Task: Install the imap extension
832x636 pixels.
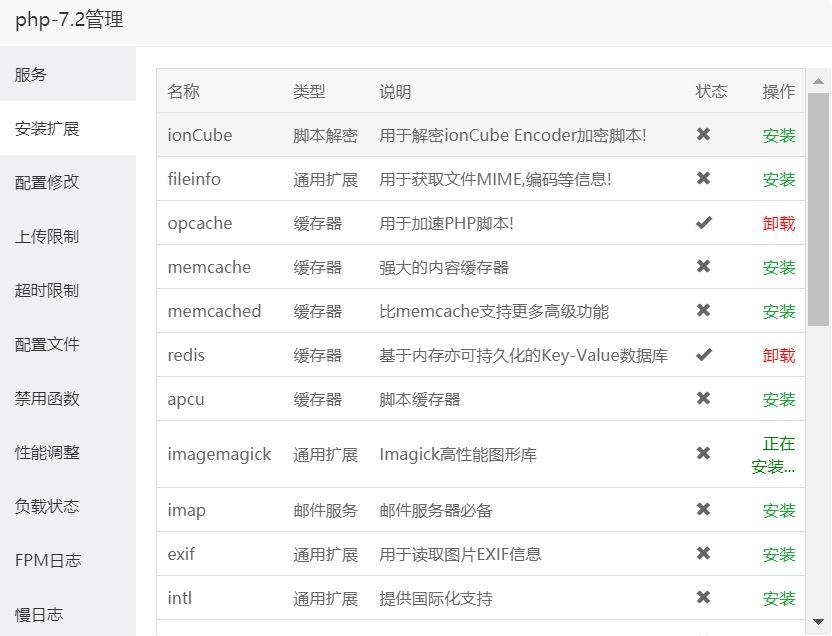Action: (779, 510)
